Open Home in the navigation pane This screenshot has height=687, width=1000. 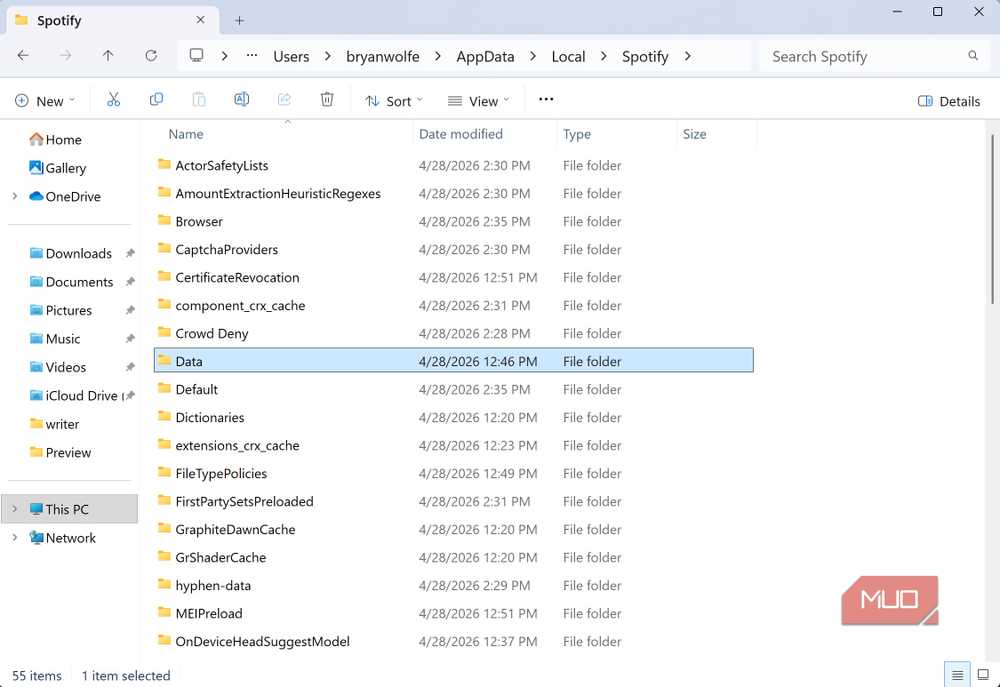coord(55,140)
